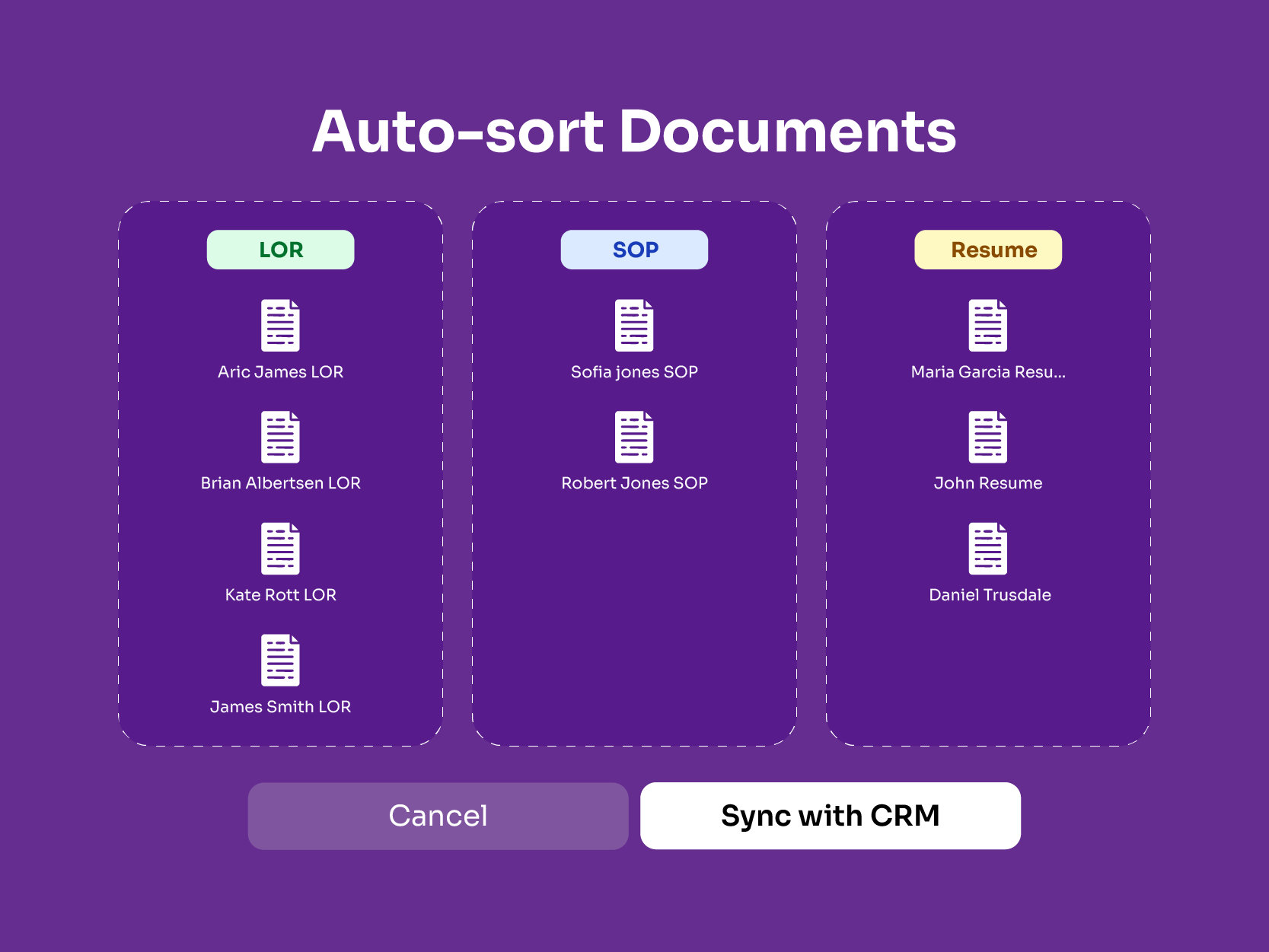The image size is (1269, 952).
Task: Open the Sofia jones SOP document icon
Action: 634,326
